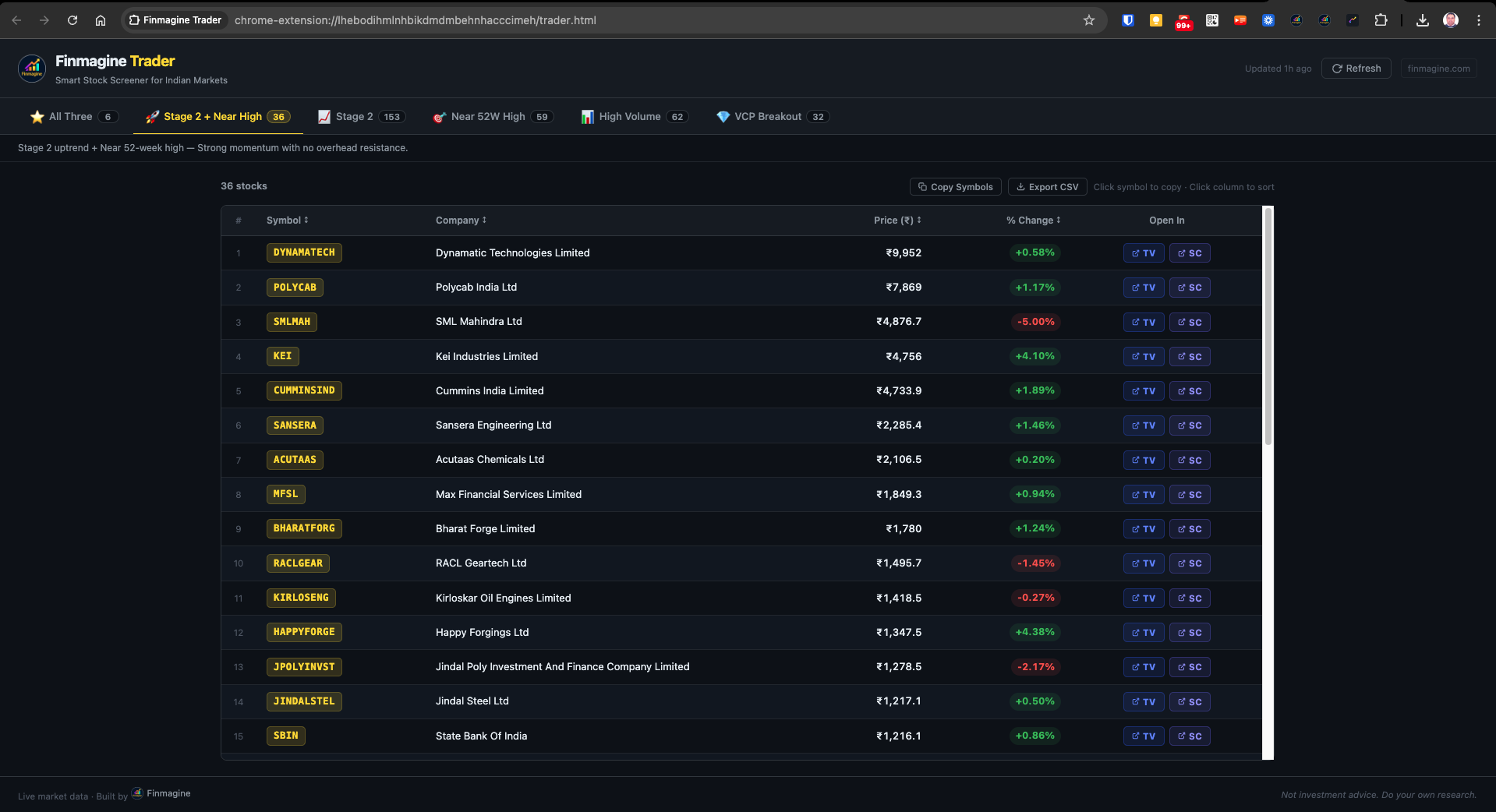
Task: Sort table by Company column
Action: click(x=461, y=221)
